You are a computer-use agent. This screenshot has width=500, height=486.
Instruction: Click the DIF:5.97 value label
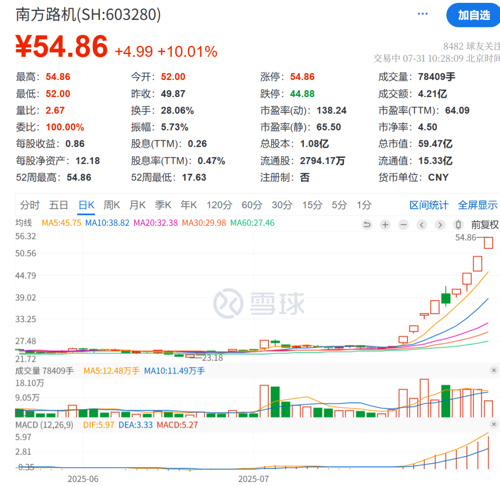pos(98,425)
